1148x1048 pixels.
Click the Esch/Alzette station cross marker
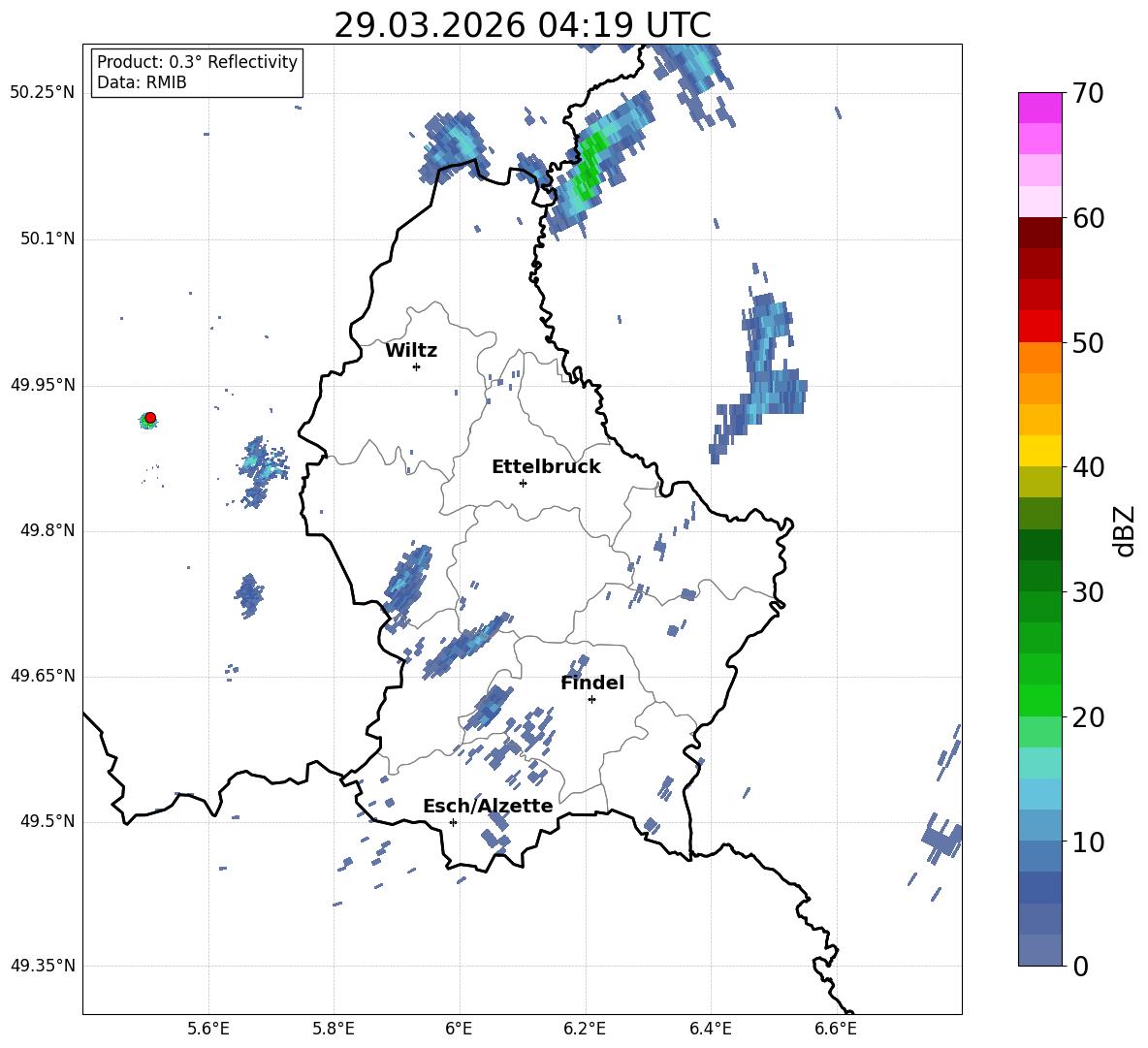pos(453,822)
